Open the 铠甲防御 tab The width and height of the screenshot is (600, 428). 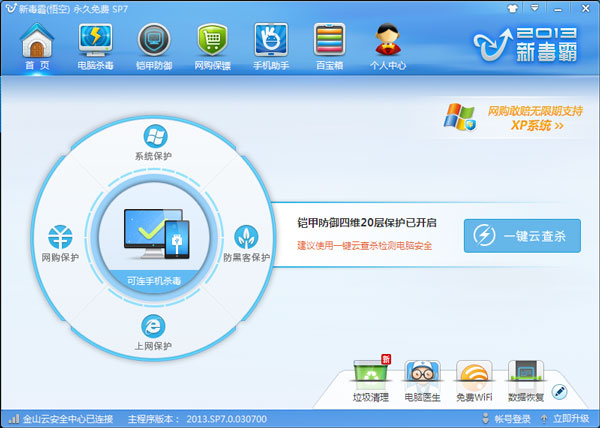coord(154,47)
